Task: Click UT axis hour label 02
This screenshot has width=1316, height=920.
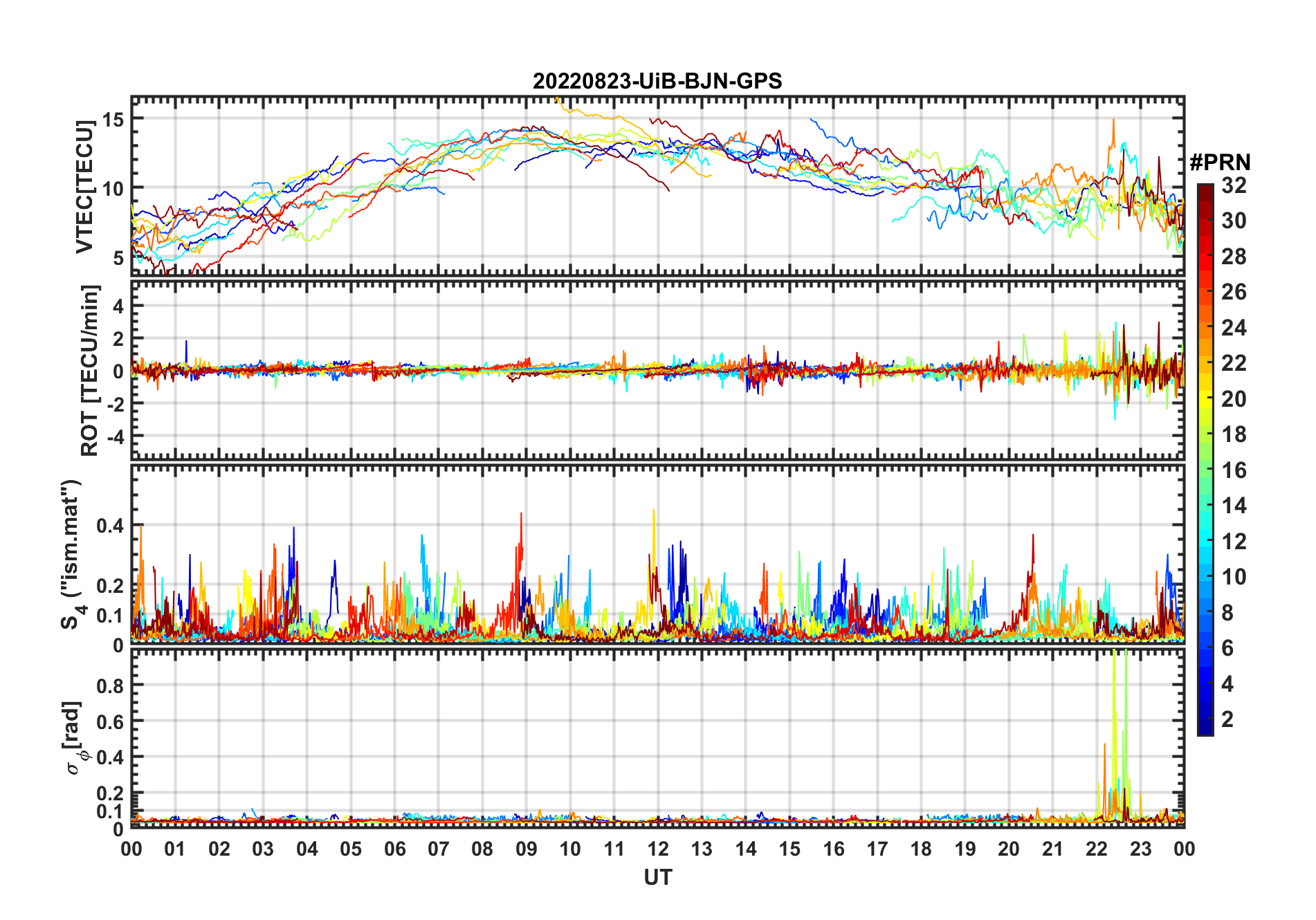Action: click(x=219, y=849)
